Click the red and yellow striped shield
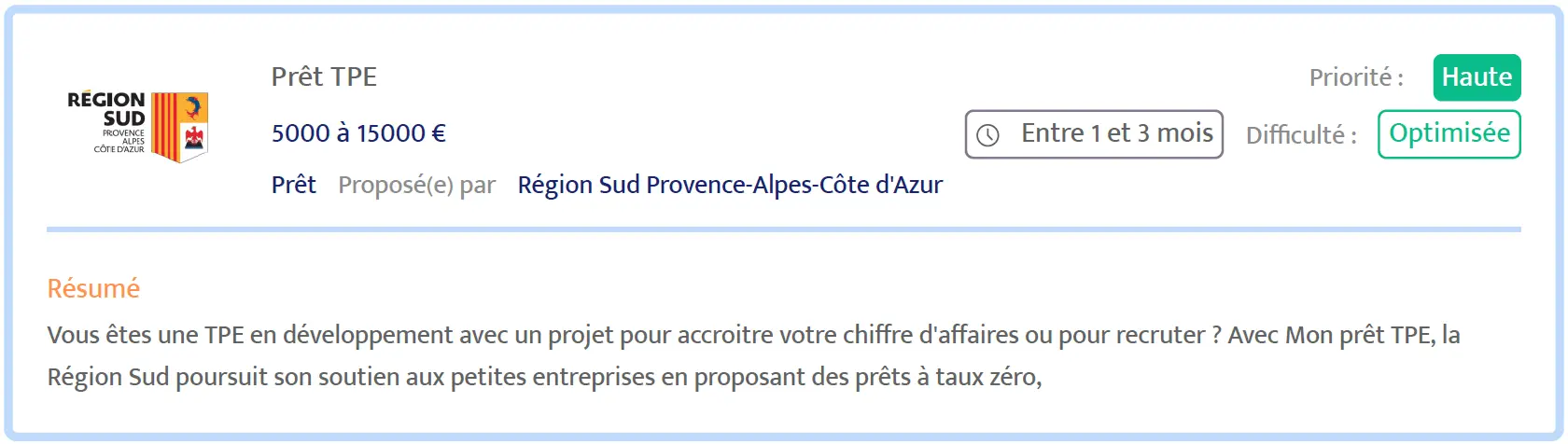This screenshot has width=1568, height=444. tap(164, 126)
